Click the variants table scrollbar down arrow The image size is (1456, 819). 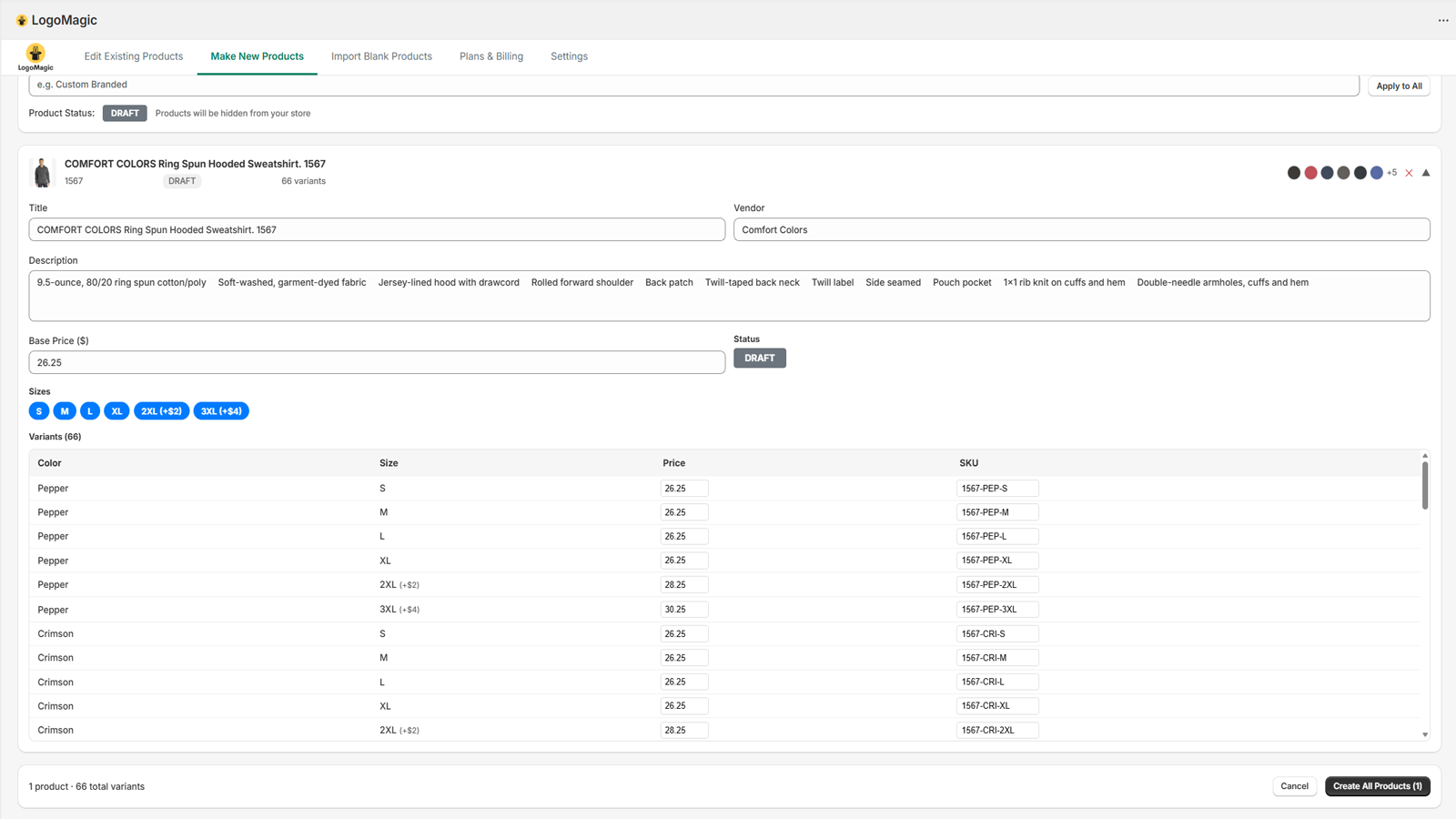(1424, 733)
